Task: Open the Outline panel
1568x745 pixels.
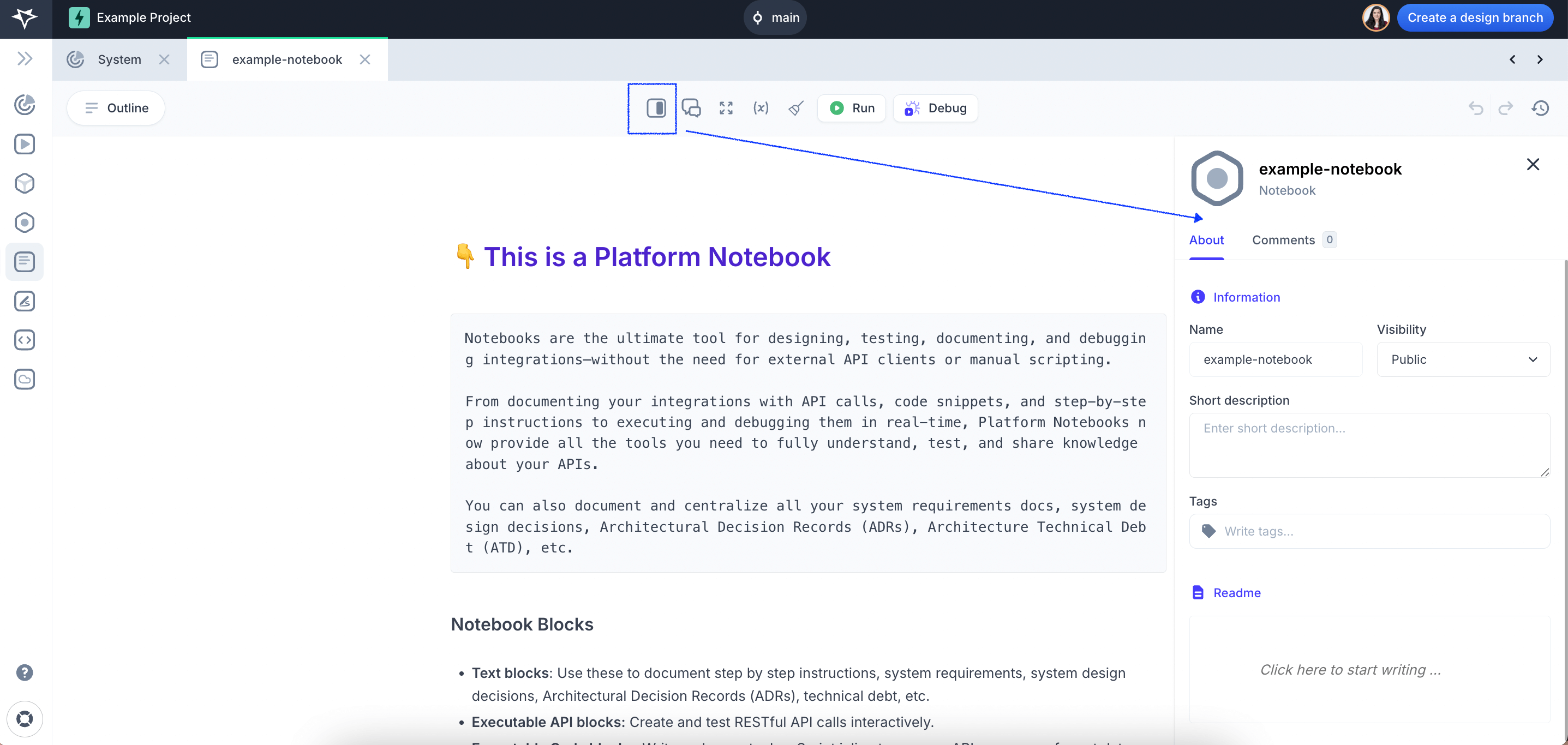Action: (116, 109)
